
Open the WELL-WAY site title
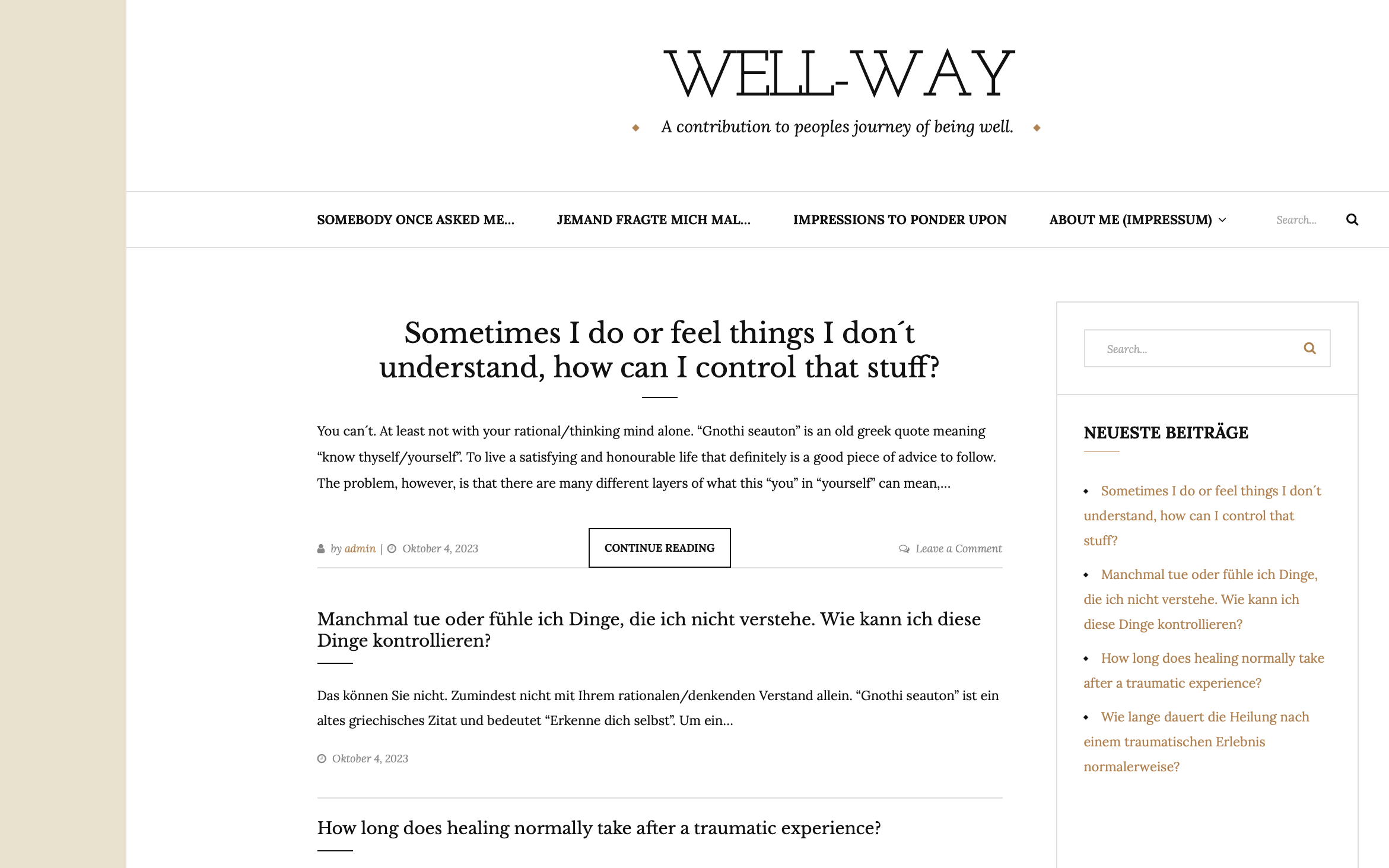(838, 74)
